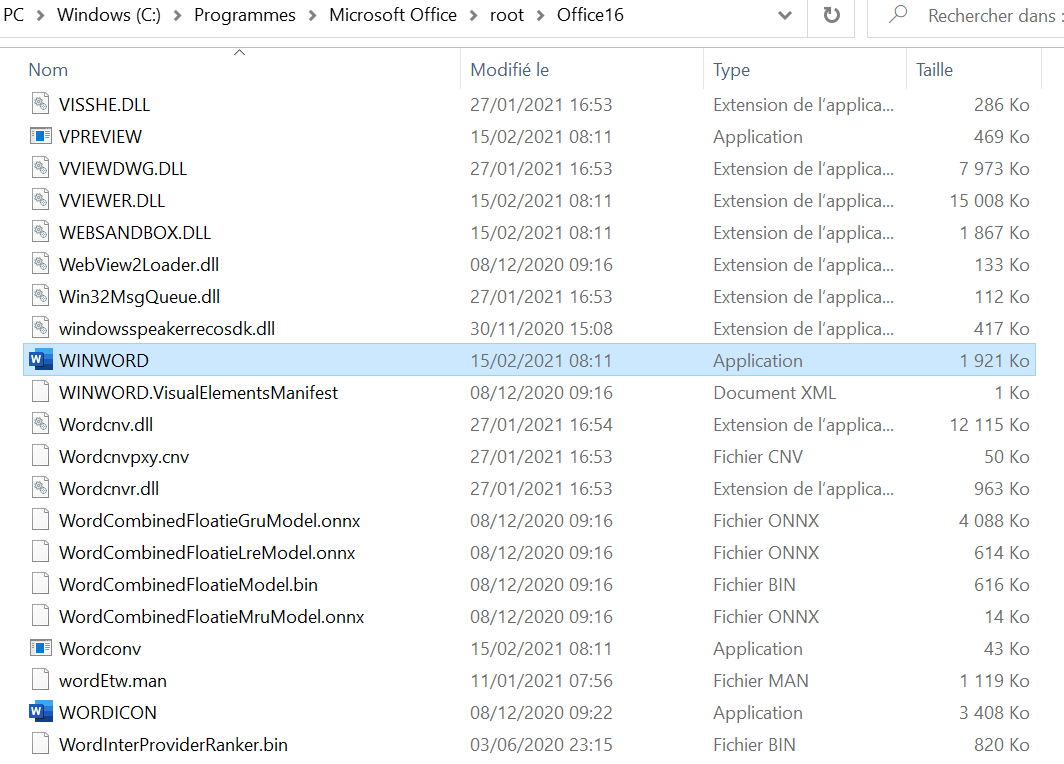Click the 1 921 Ko size of WINWORD
This screenshot has width=1064, height=764.
(994, 360)
